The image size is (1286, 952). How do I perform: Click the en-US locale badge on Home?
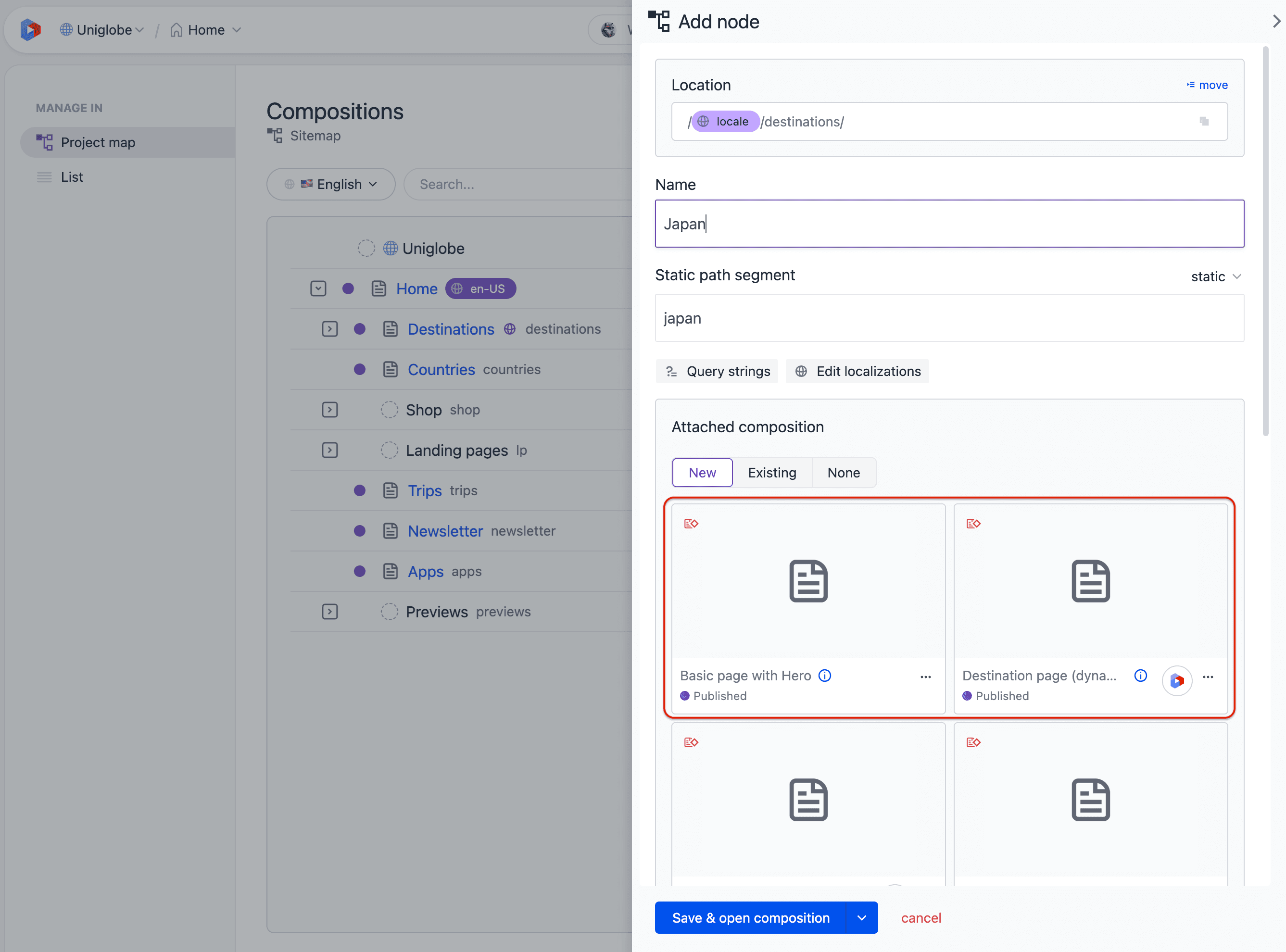click(480, 288)
